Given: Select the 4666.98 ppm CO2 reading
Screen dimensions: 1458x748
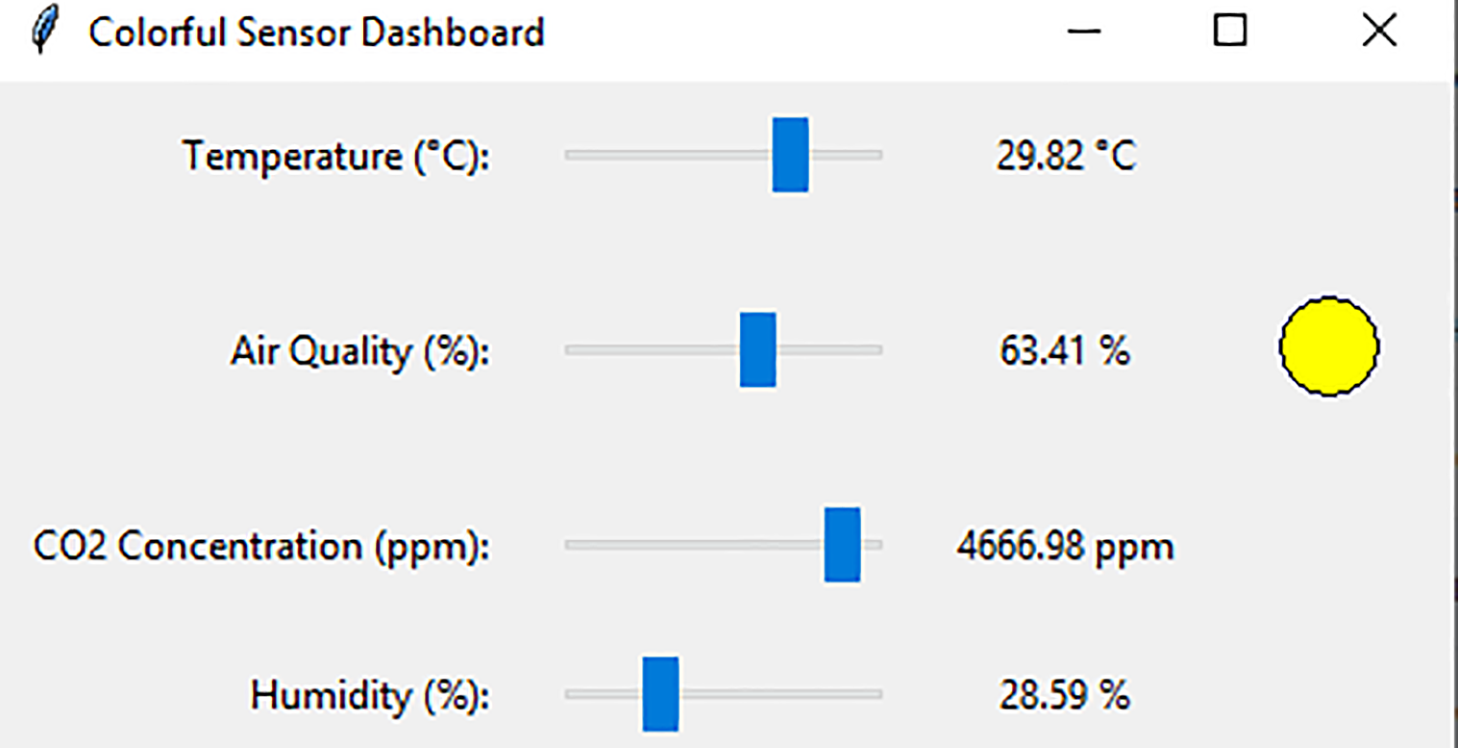Looking at the screenshot, I should [1064, 547].
